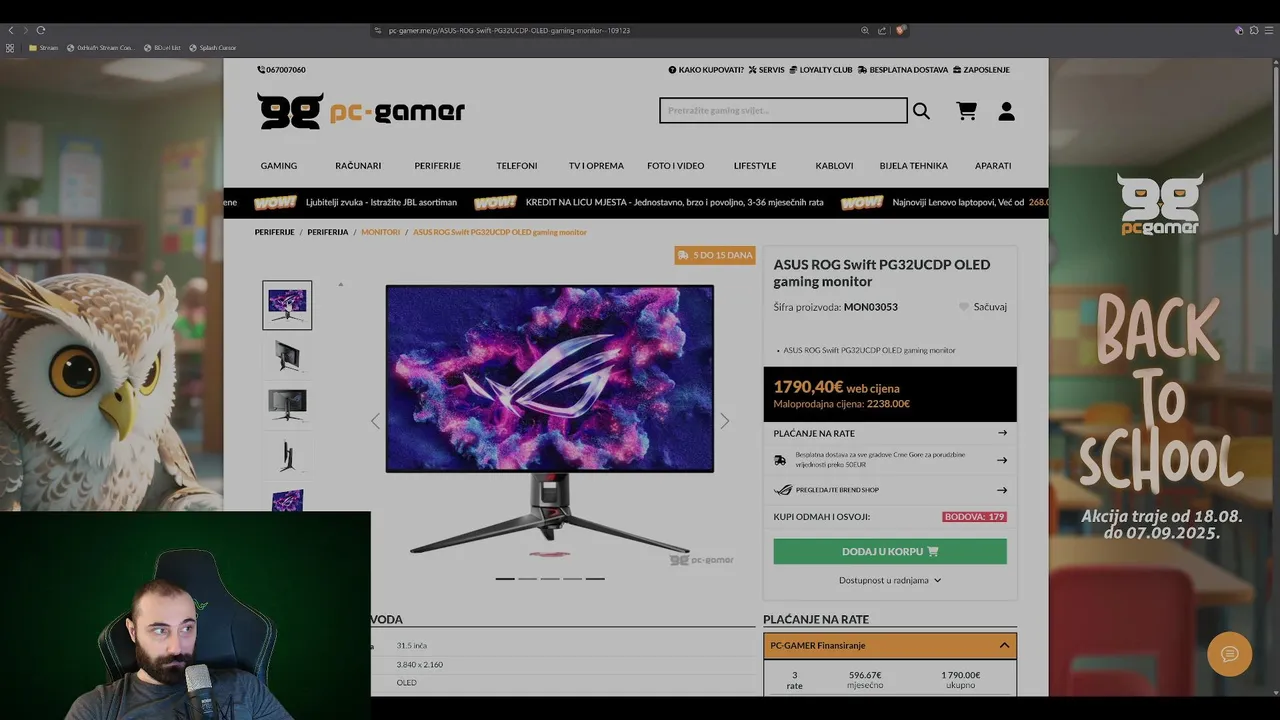Screen dimensions: 1280x720
Task: Click the address bar URL
Action: (x=508, y=30)
